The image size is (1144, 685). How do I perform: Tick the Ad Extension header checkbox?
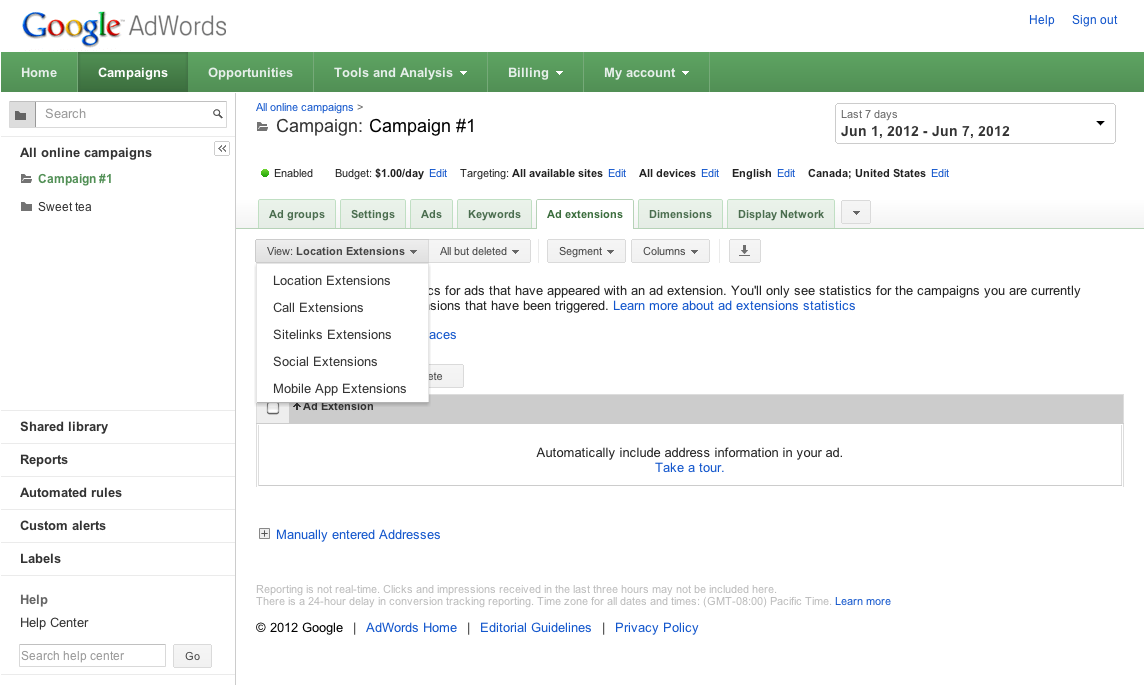click(x=273, y=408)
